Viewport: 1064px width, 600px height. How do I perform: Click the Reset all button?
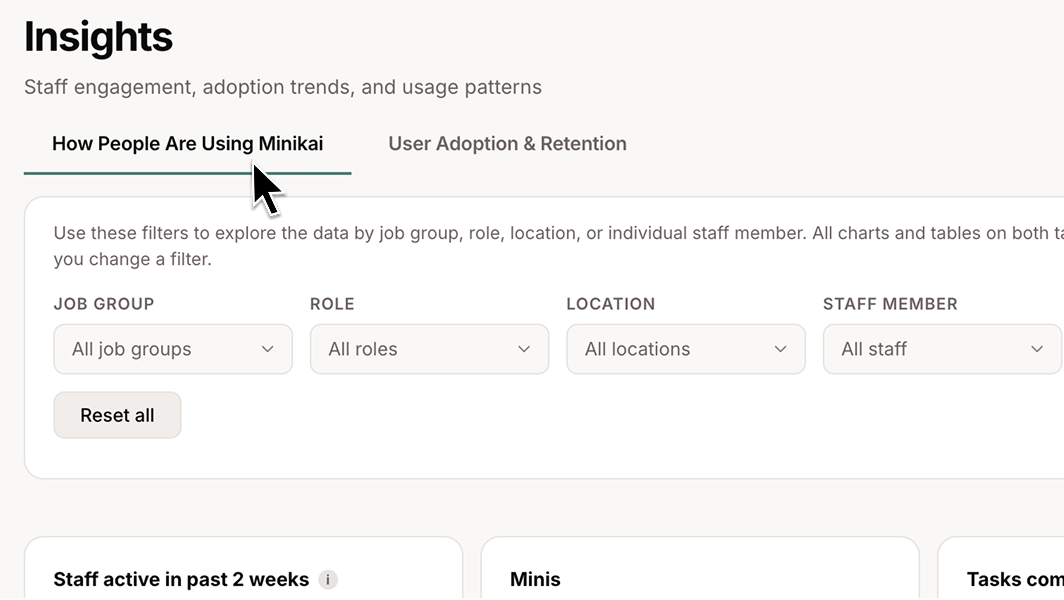coord(117,414)
